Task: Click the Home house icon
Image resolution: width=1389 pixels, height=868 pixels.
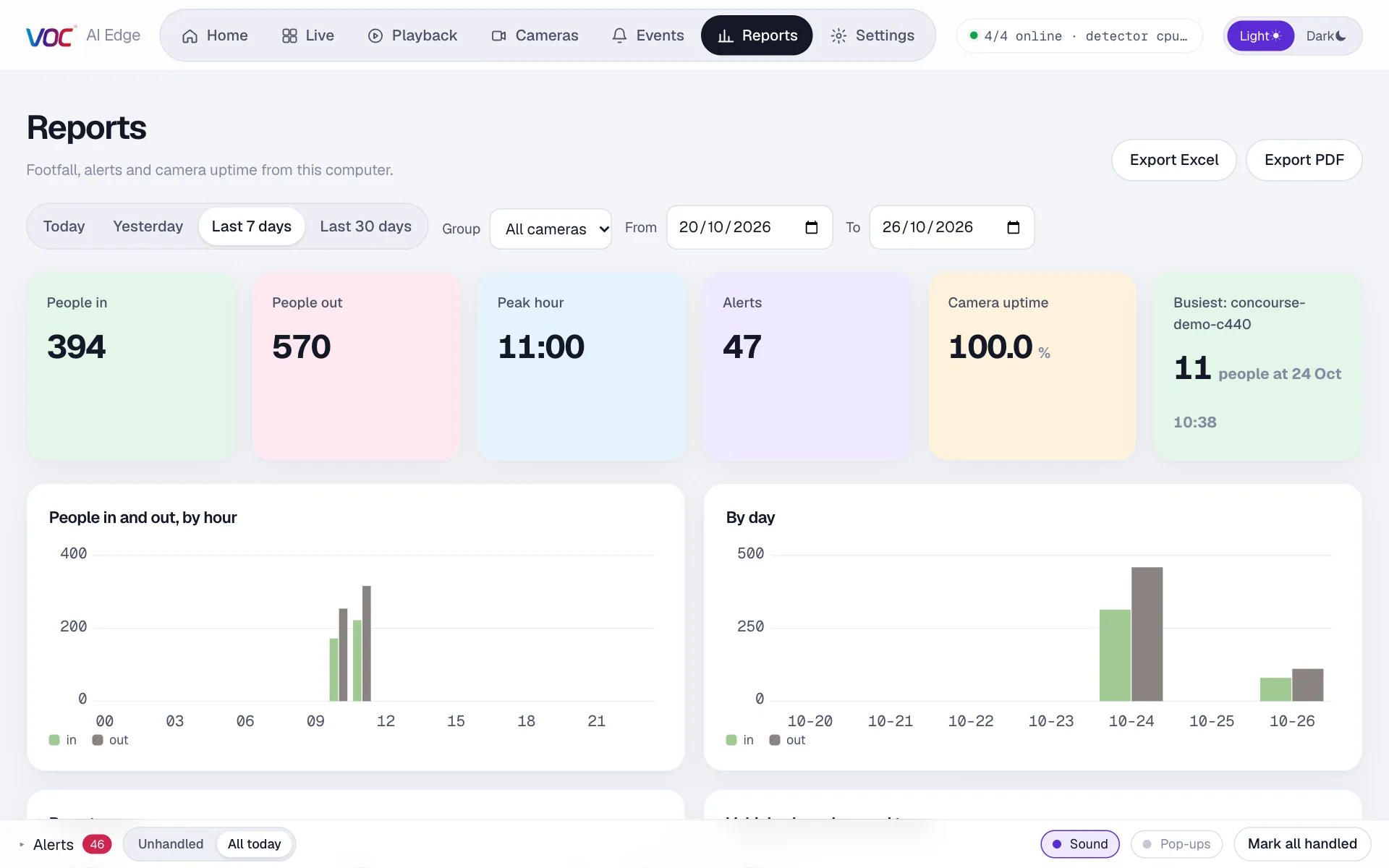Action: 190,36
